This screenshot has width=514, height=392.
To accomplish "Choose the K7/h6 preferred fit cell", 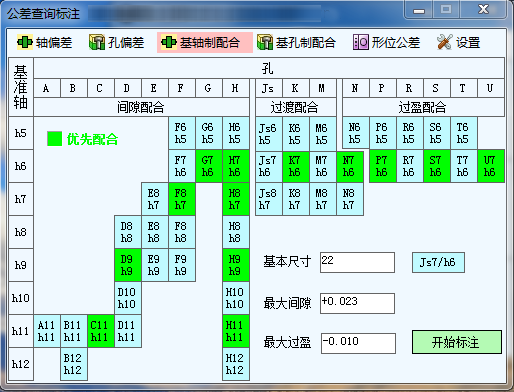I will click(x=296, y=166).
